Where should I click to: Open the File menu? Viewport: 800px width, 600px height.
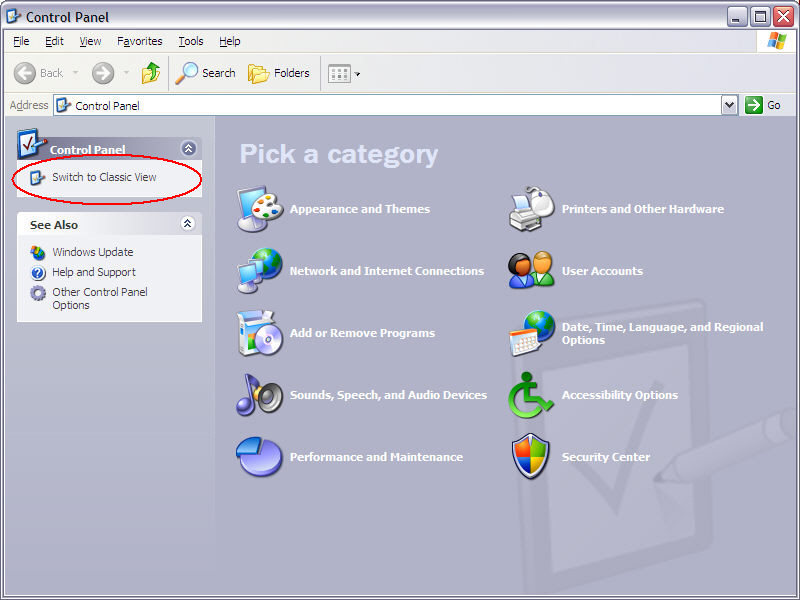point(21,41)
